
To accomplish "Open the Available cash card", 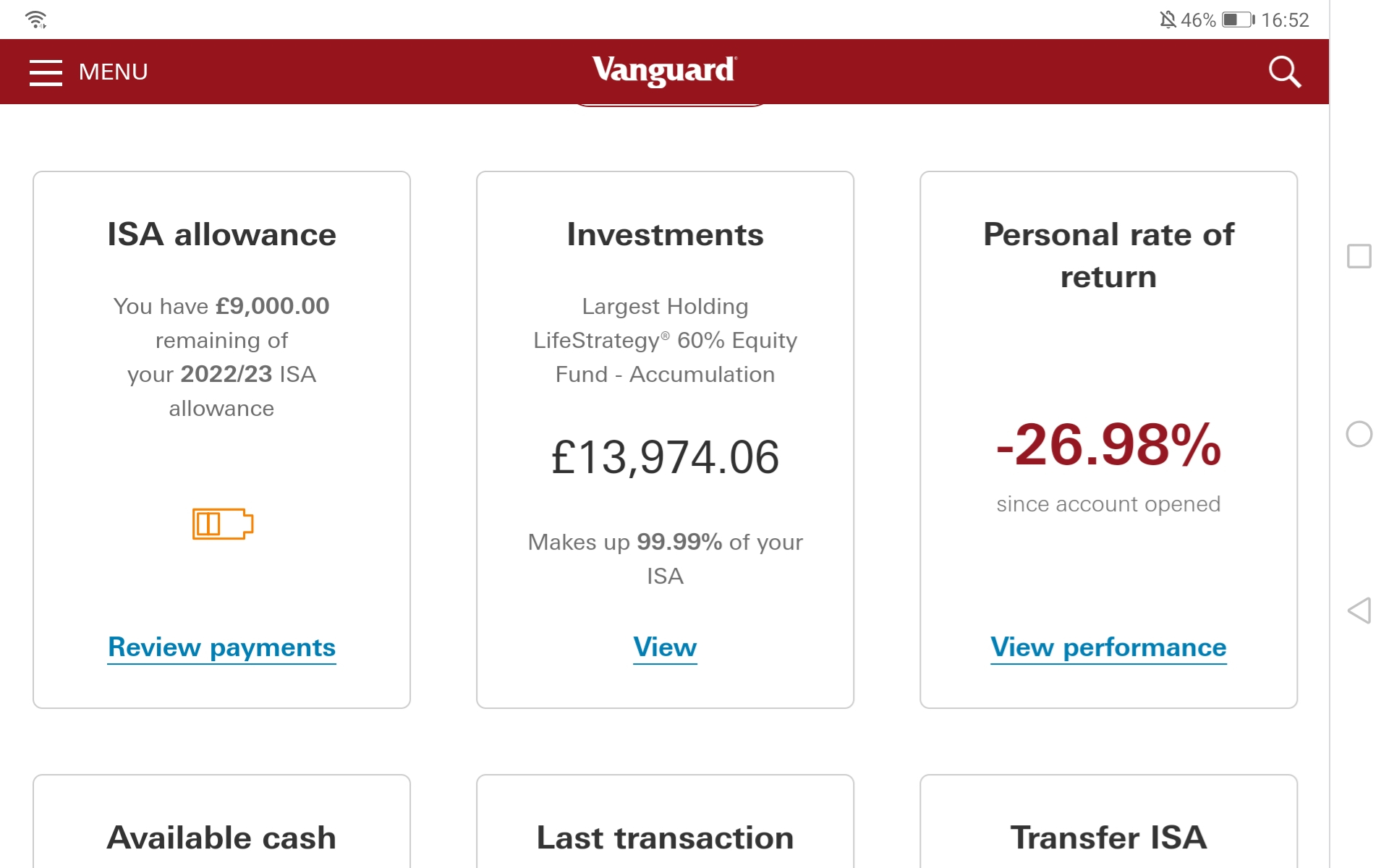I will point(221,822).
